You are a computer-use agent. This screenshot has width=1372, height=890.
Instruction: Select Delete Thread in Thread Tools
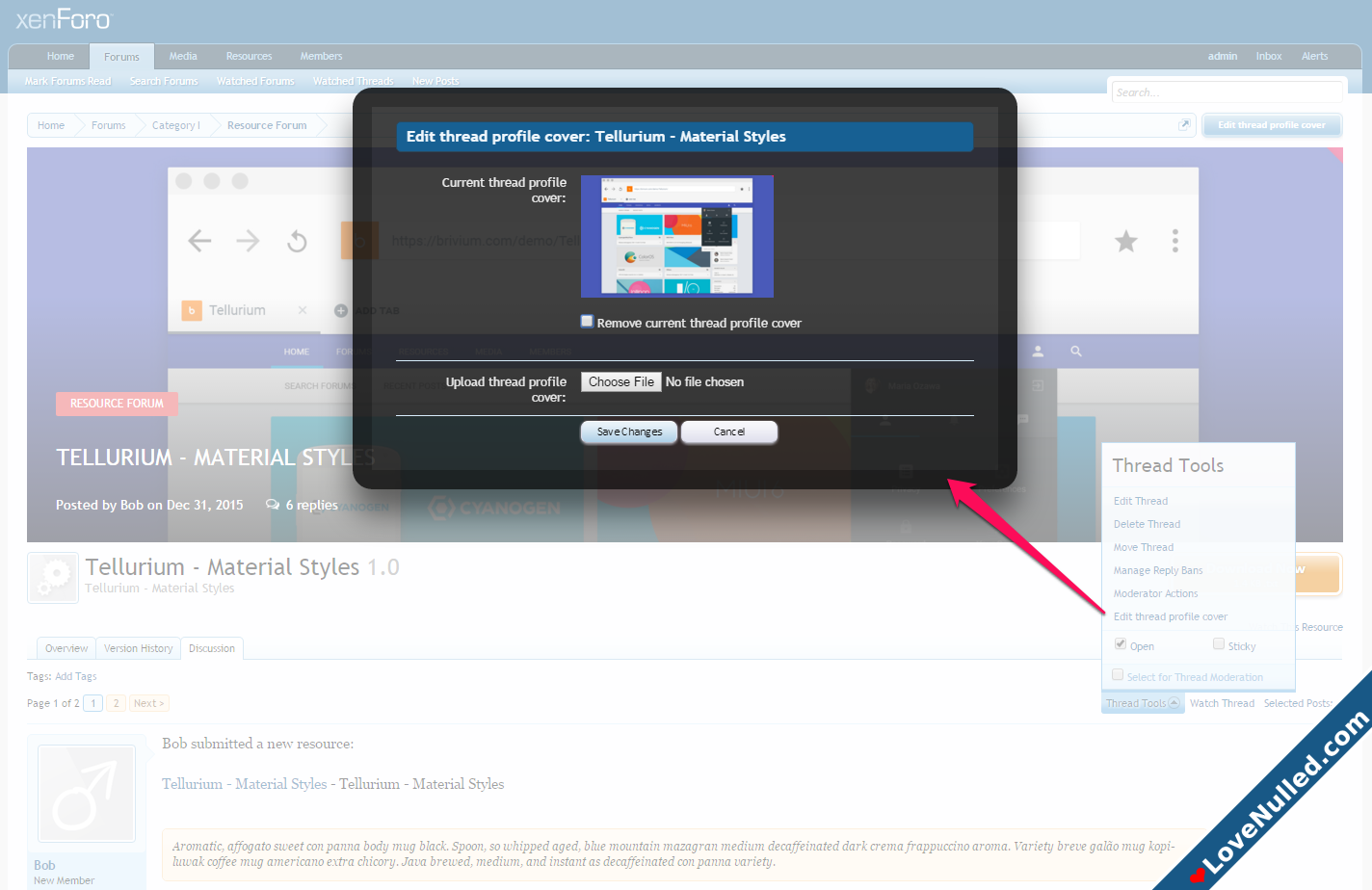tap(1147, 524)
